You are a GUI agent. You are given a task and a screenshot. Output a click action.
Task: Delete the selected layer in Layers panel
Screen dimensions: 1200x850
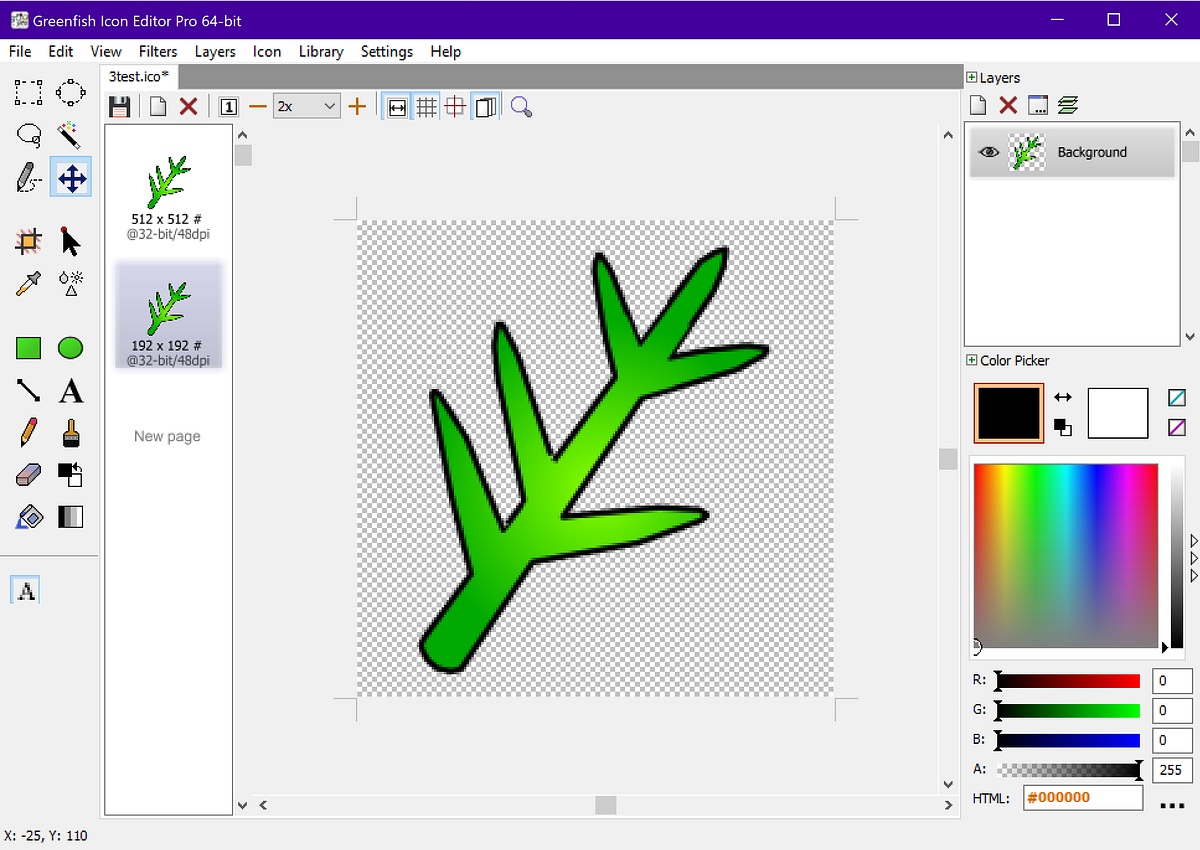coord(1008,104)
